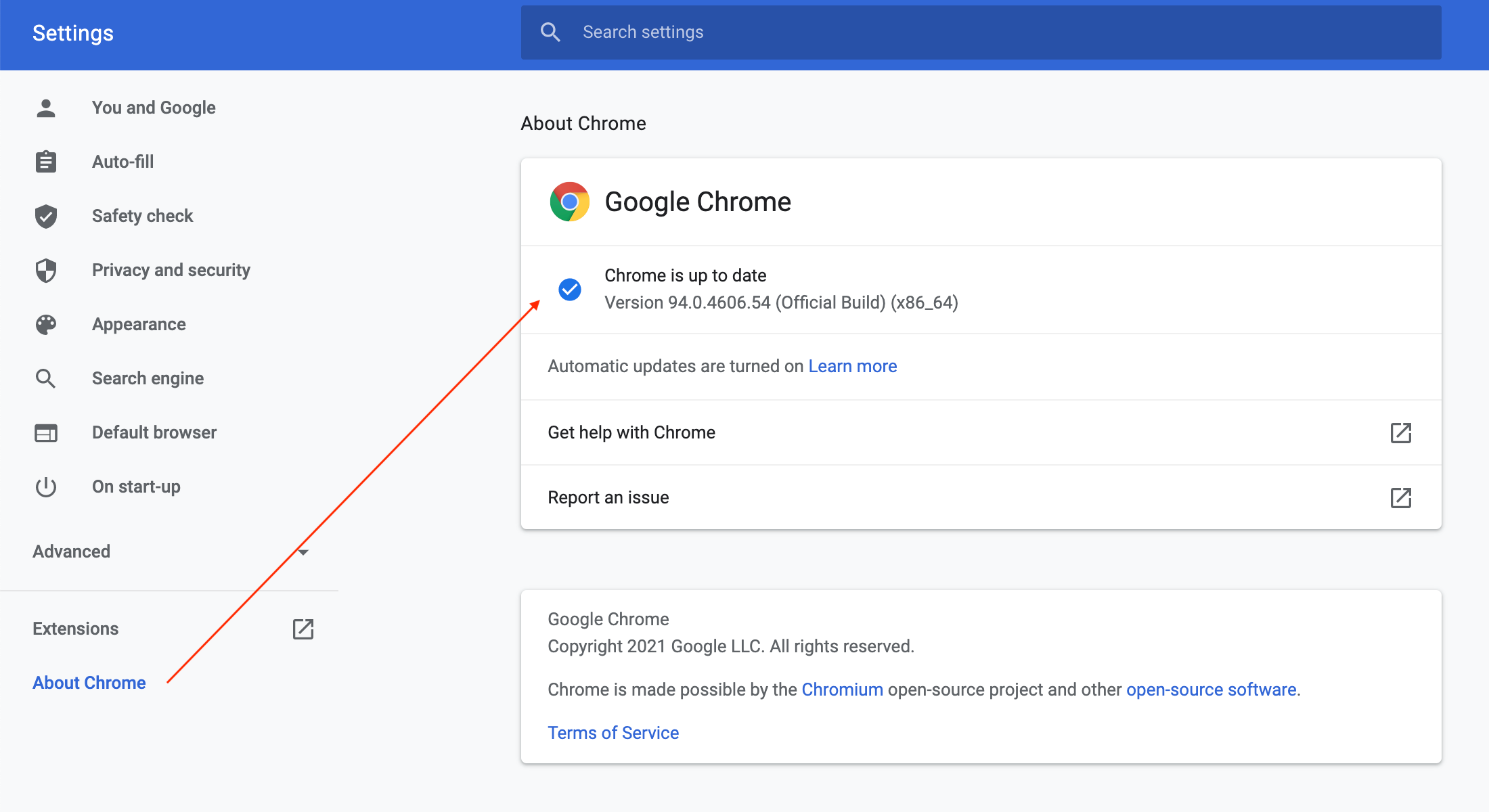Click the Learn more link about automatic updates
Image resolution: width=1489 pixels, height=812 pixels.
pos(853,366)
